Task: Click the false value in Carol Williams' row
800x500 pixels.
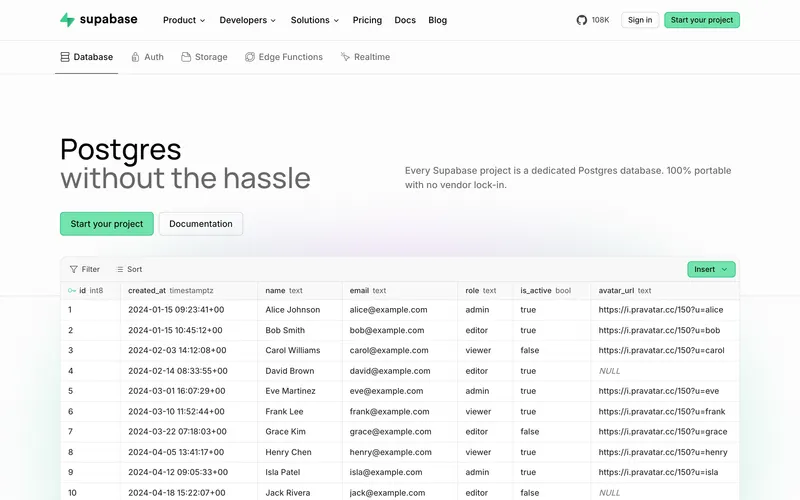Action: [x=552, y=351]
